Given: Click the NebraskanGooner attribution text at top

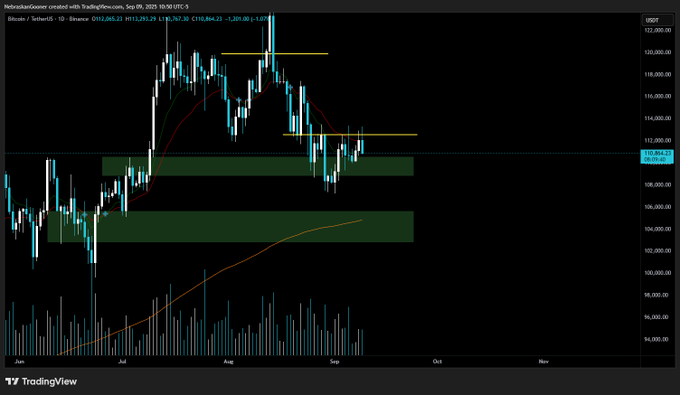Looking at the screenshot, I should pos(96,7).
